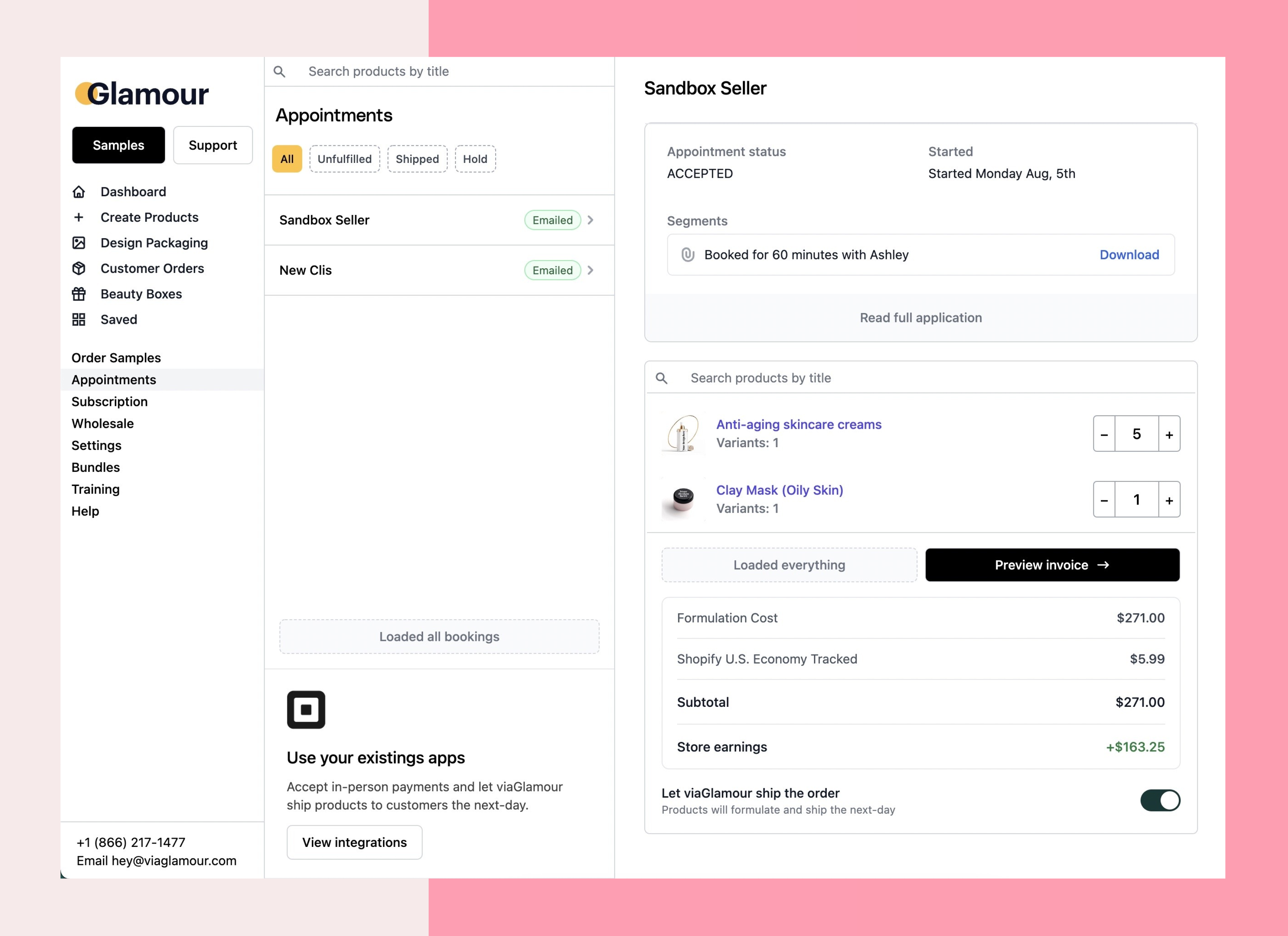Click the Preview invoice button
The width and height of the screenshot is (1288, 936).
[x=1052, y=565]
